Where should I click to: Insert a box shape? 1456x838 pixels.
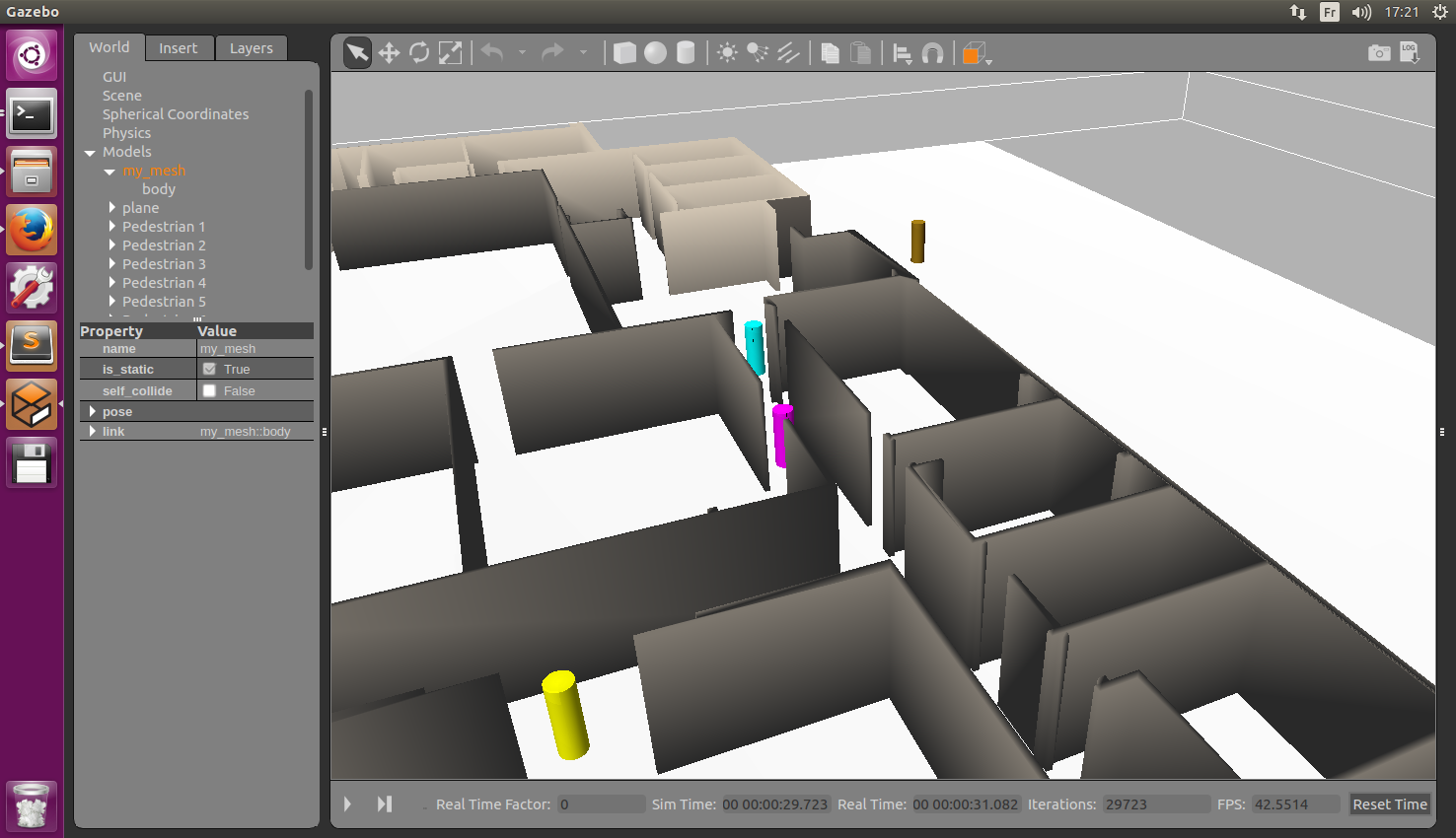click(624, 53)
